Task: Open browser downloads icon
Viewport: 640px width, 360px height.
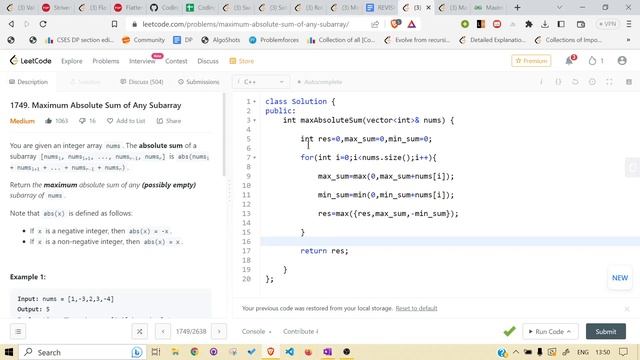Action: pyautogui.click(x=545, y=24)
